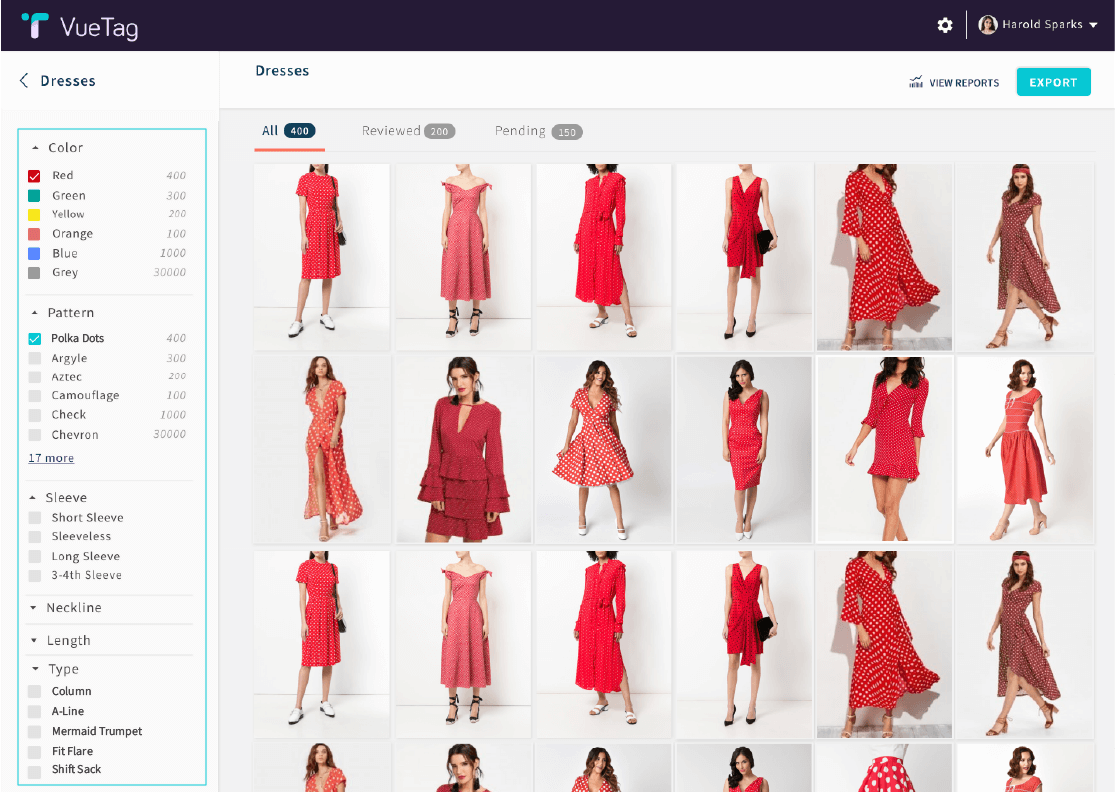Screen dimensions: 1115x792
Task: Check the Long Sleeve filter
Action: click(34, 556)
